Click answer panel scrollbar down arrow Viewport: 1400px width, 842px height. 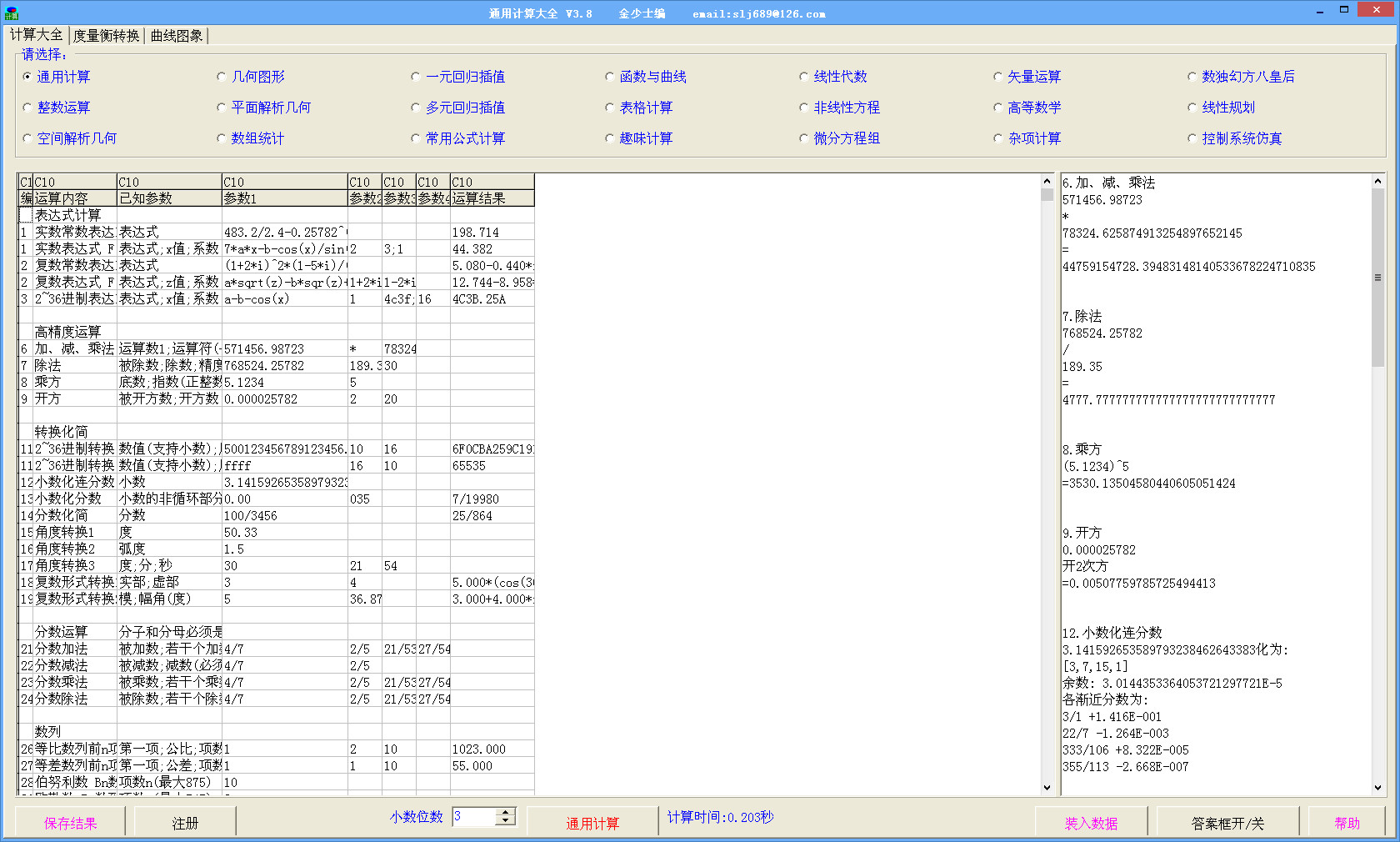[1377, 787]
